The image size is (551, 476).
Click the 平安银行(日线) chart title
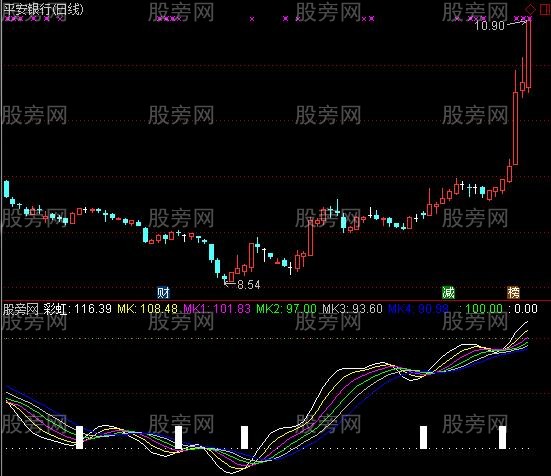coord(44,9)
